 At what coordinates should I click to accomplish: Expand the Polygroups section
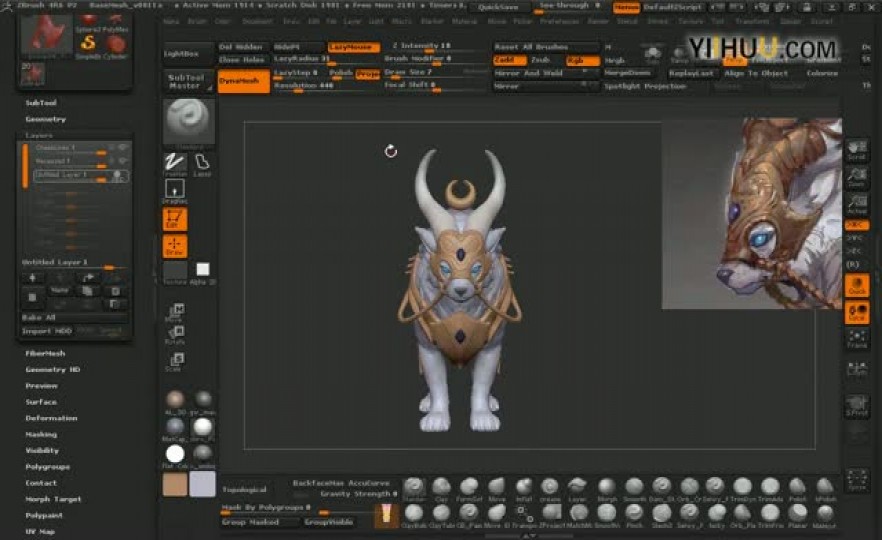47,467
